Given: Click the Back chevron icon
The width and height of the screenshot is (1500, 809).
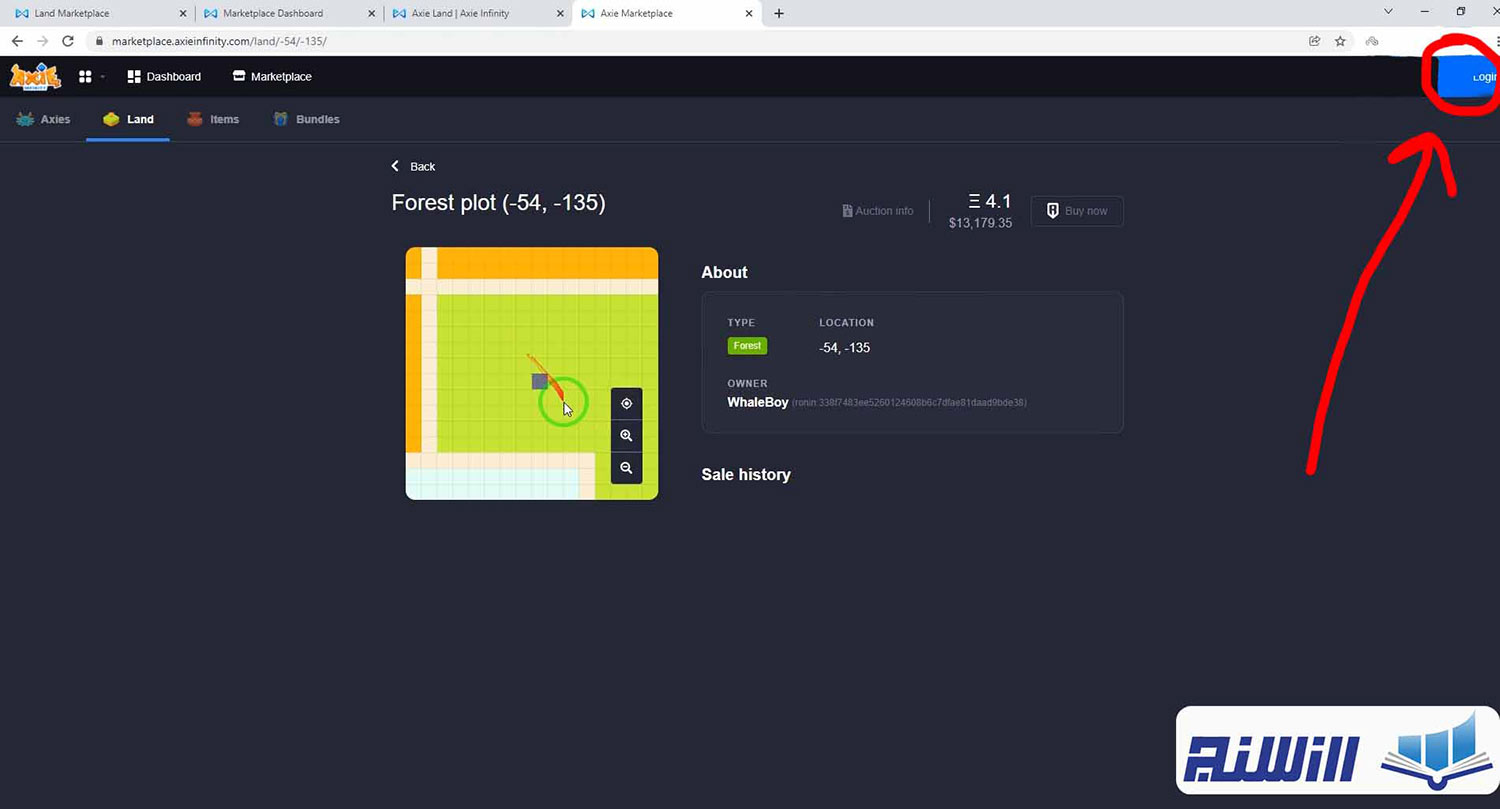Looking at the screenshot, I should coord(395,166).
